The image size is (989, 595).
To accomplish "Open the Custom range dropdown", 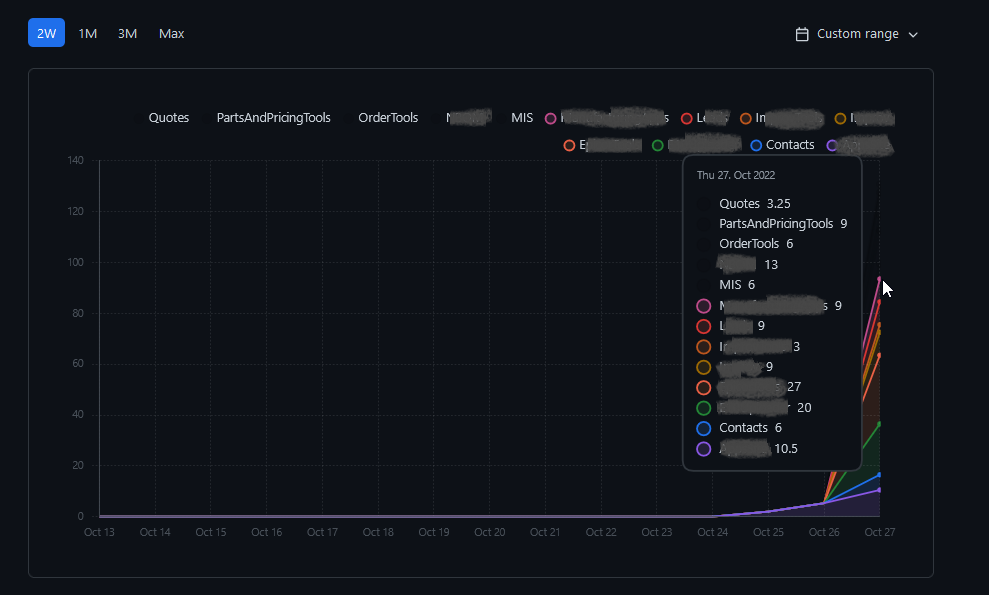I will pyautogui.click(x=856, y=33).
